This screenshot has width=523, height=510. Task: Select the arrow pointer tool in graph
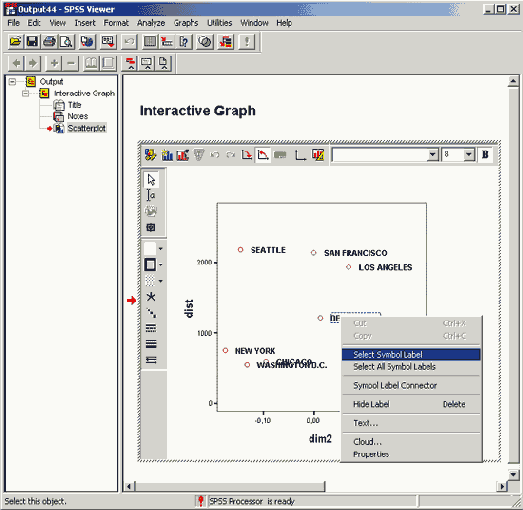click(x=151, y=180)
